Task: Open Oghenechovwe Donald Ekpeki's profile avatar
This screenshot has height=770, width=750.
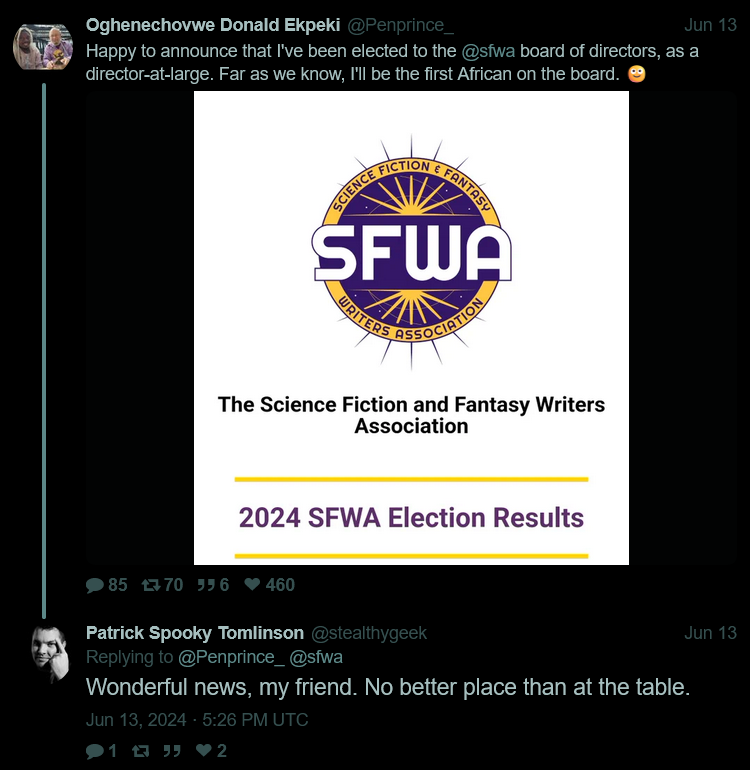Action: (x=43, y=46)
